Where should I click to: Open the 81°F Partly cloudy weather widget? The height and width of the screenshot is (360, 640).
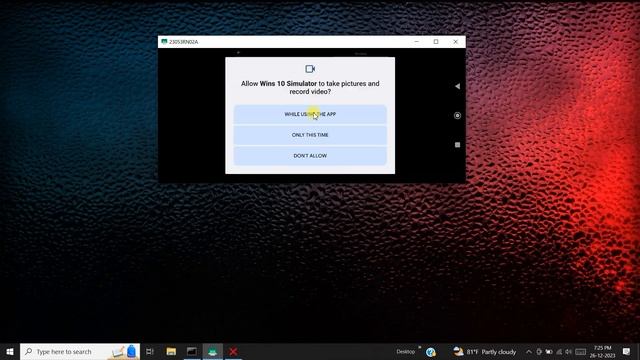click(x=484, y=352)
